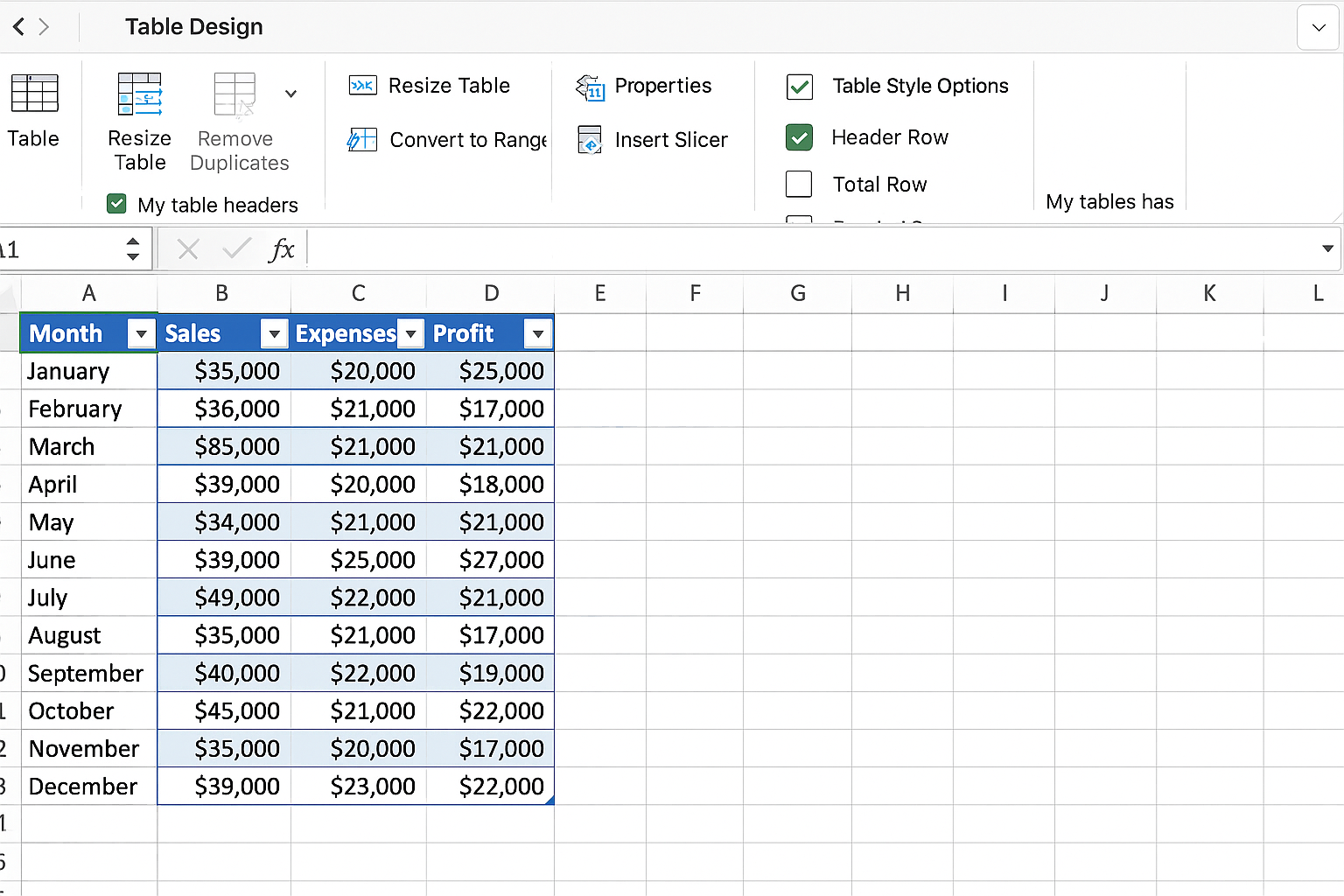Collapse the ribbon with the top-right chevron
This screenshot has height=896, width=1344.
click(1319, 27)
